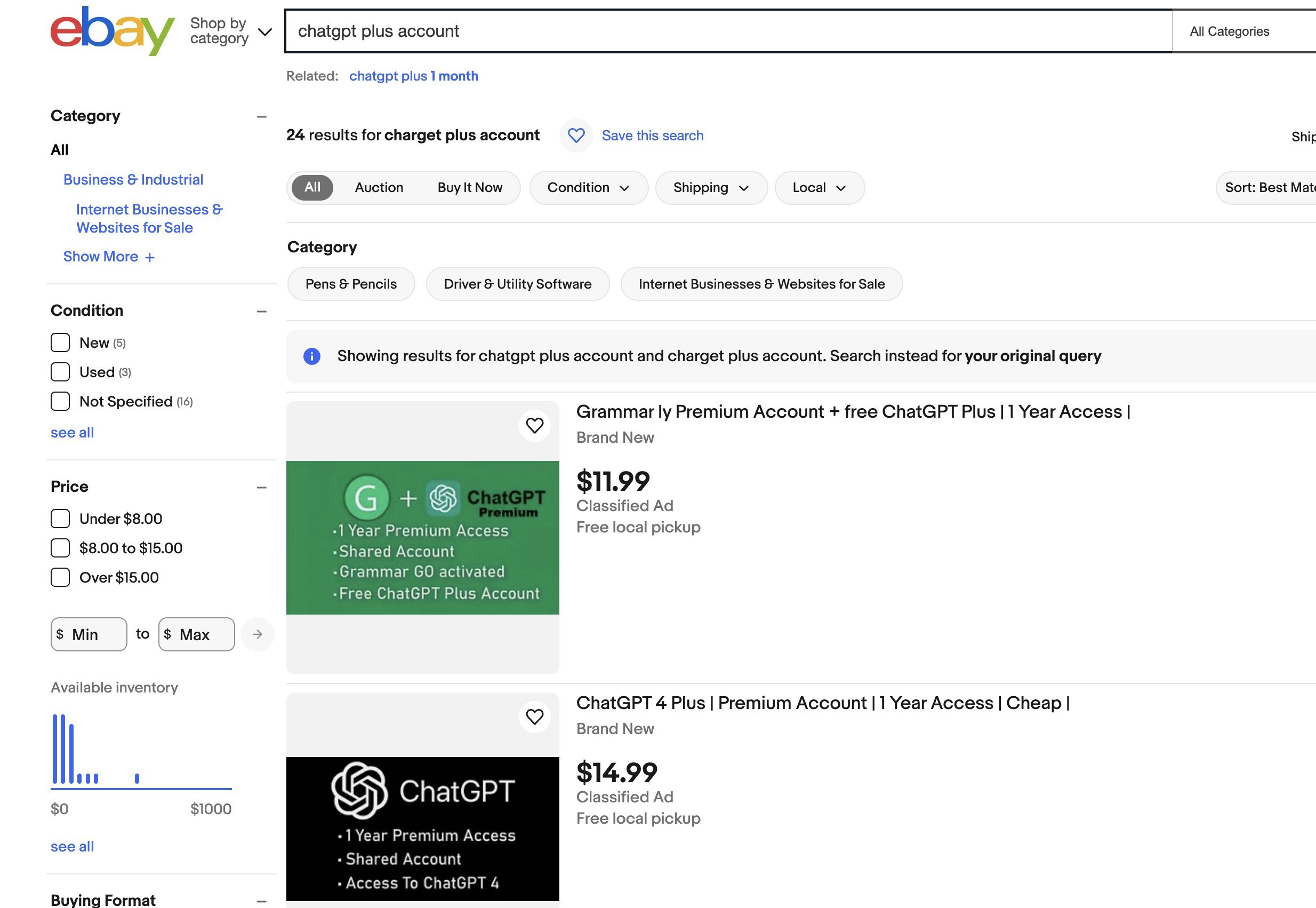Open the Grammarly Premium listing thumbnail
This screenshot has height=908, width=1316.
click(x=422, y=538)
